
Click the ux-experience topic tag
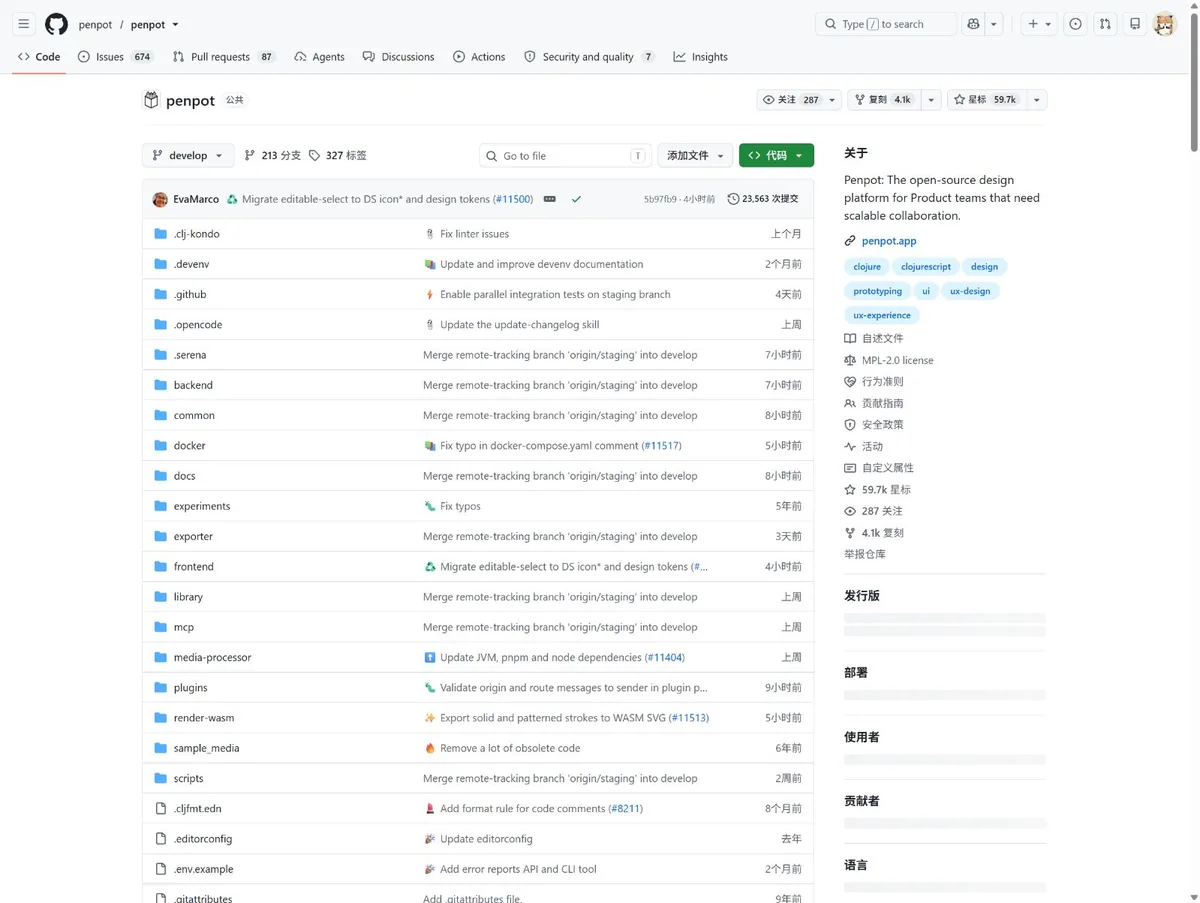[x=882, y=315]
